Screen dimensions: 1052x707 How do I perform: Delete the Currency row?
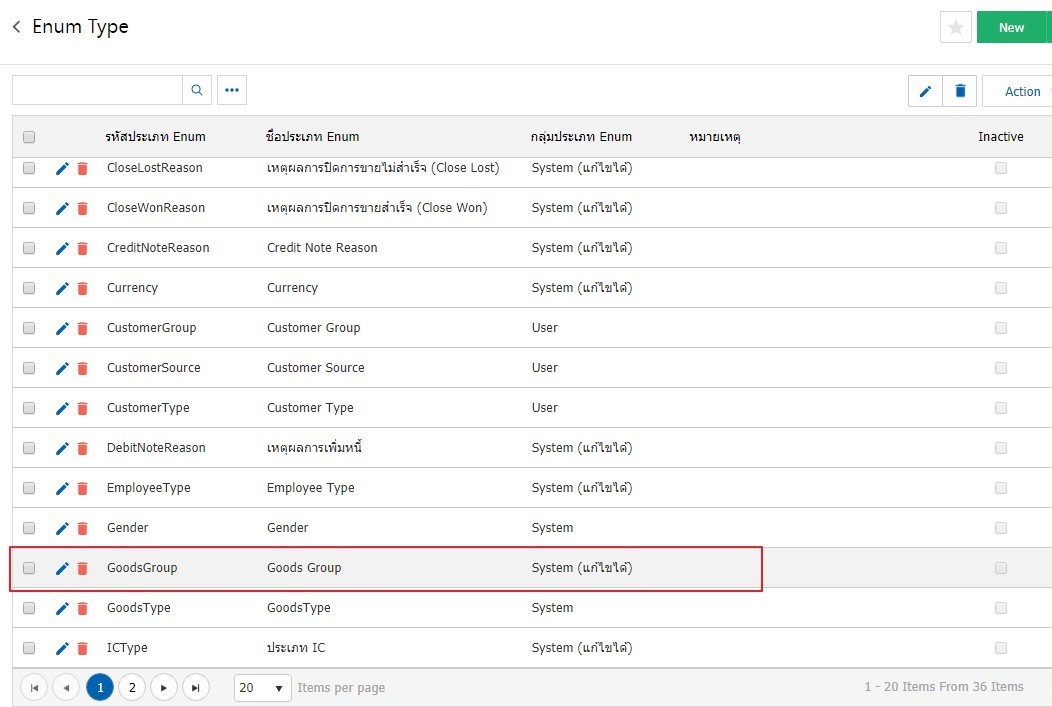(x=83, y=288)
